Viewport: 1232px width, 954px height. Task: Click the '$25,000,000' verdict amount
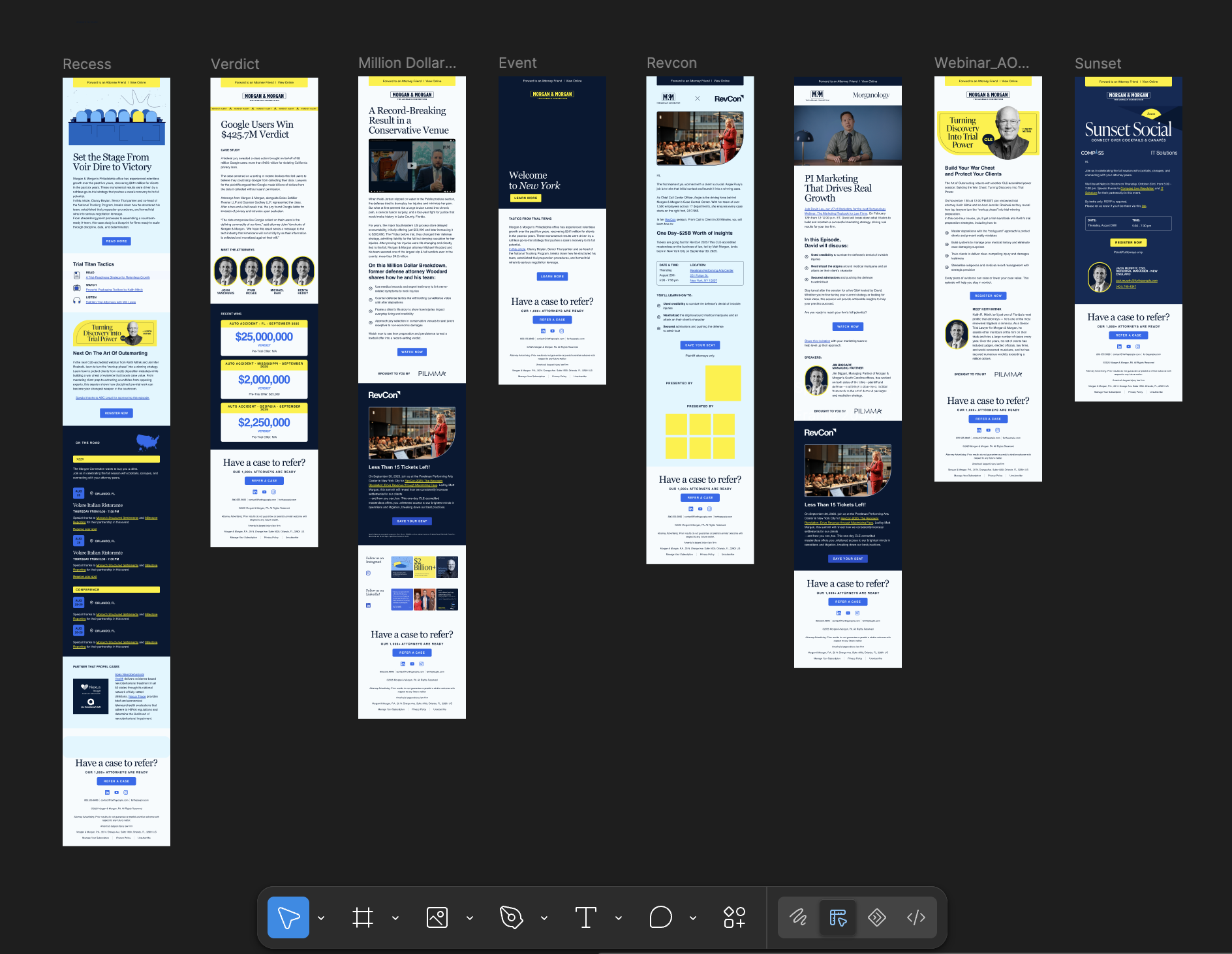(264, 337)
